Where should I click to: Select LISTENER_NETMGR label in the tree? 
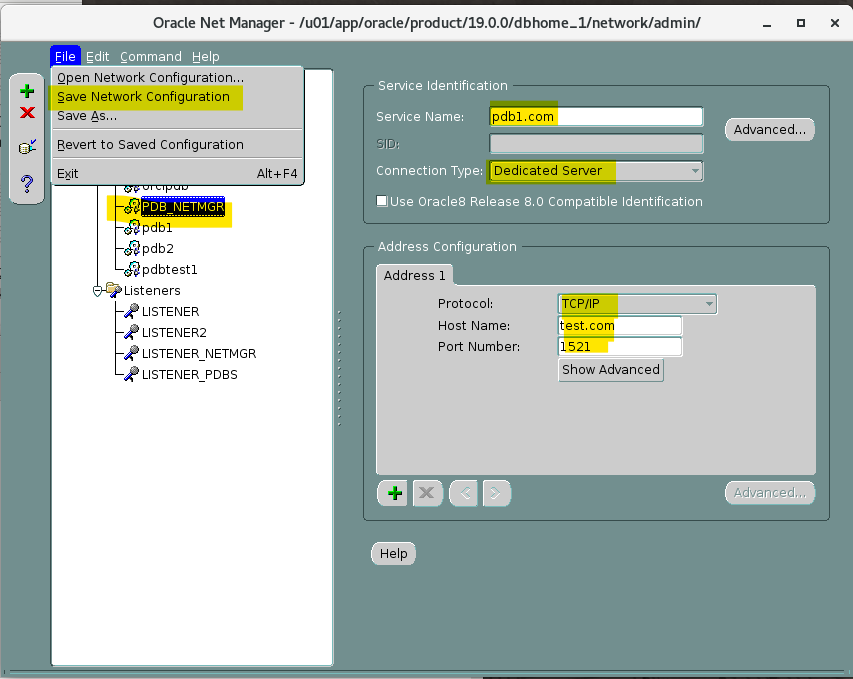coord(199,354)
